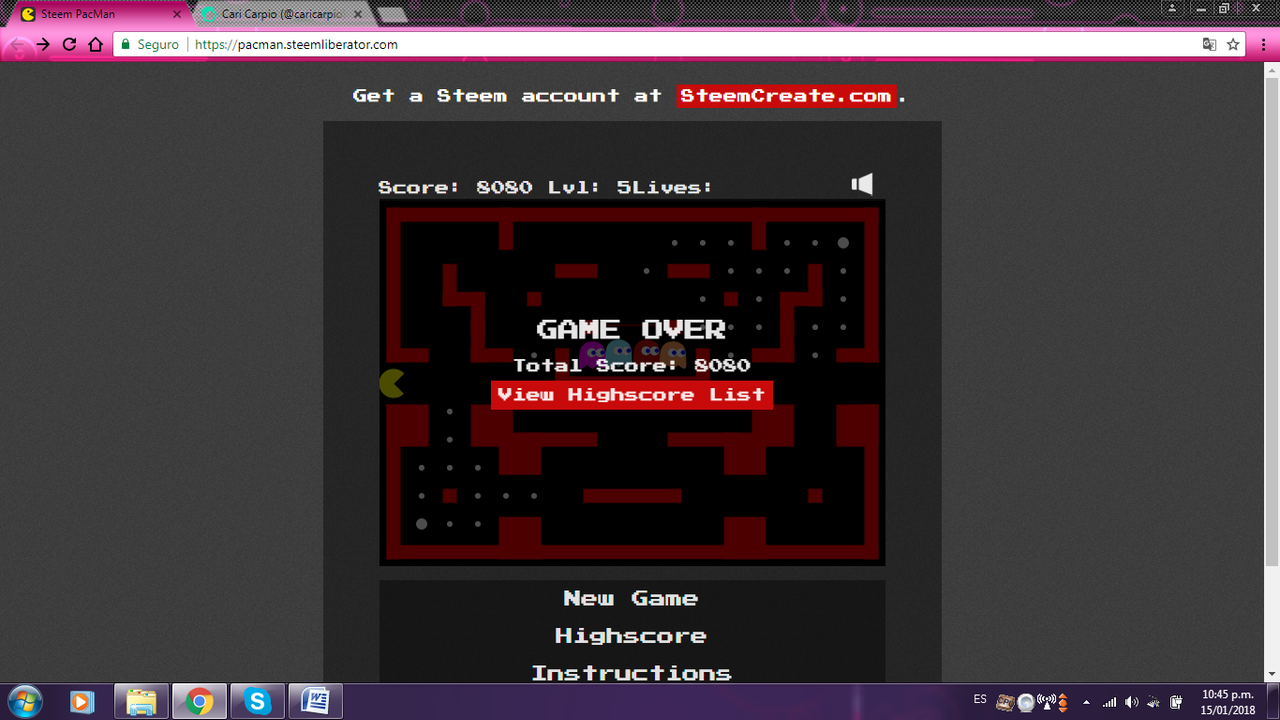Click the Chrome taskbar icon
The image size is (1280, 720).
point(199,702)
